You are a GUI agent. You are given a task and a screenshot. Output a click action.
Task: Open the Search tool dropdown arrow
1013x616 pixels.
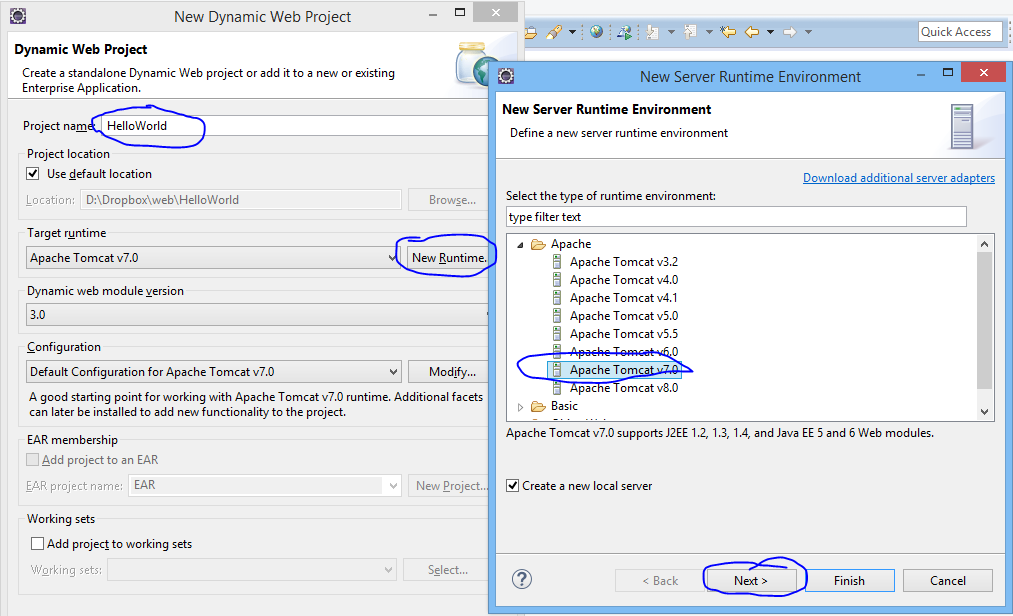pyautogui.click(x=572, y=32)
